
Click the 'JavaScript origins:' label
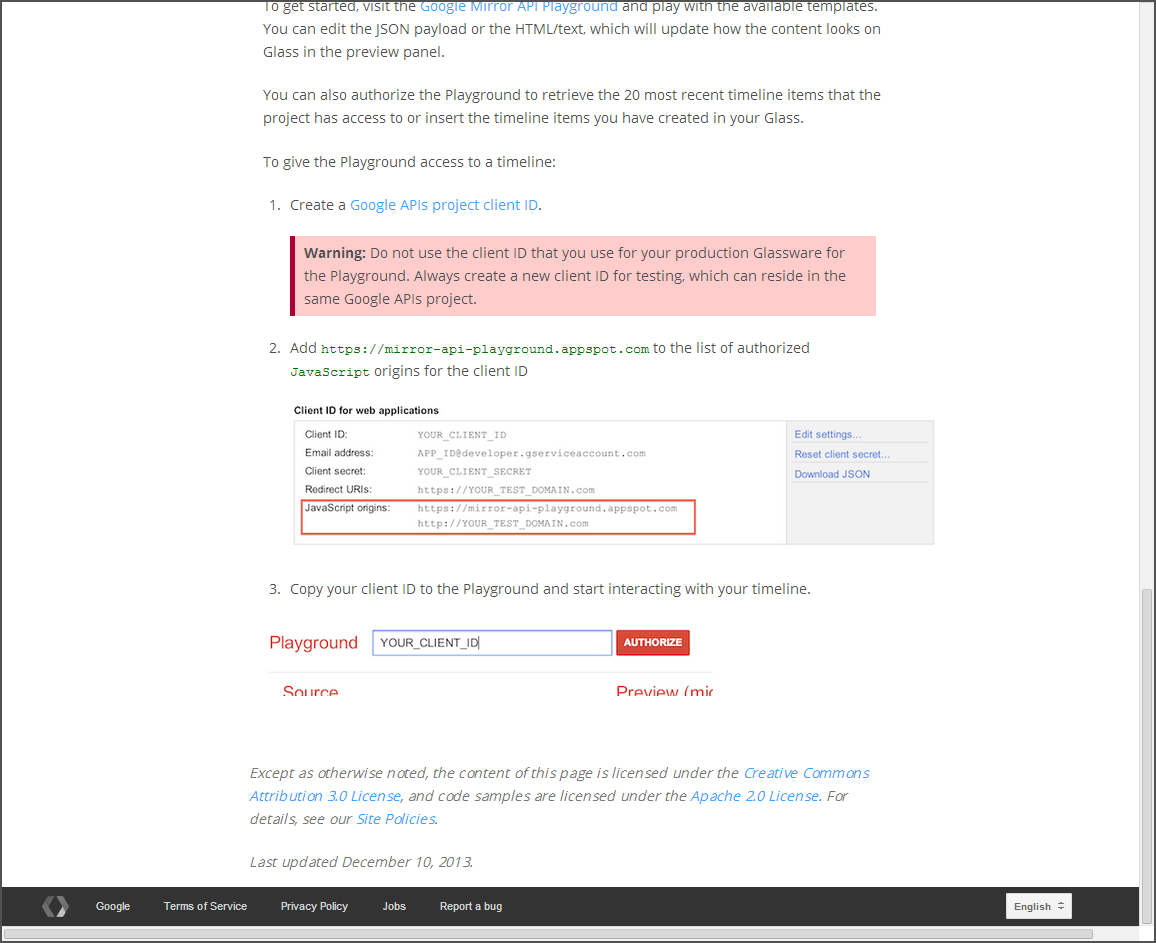pos(347,508)
